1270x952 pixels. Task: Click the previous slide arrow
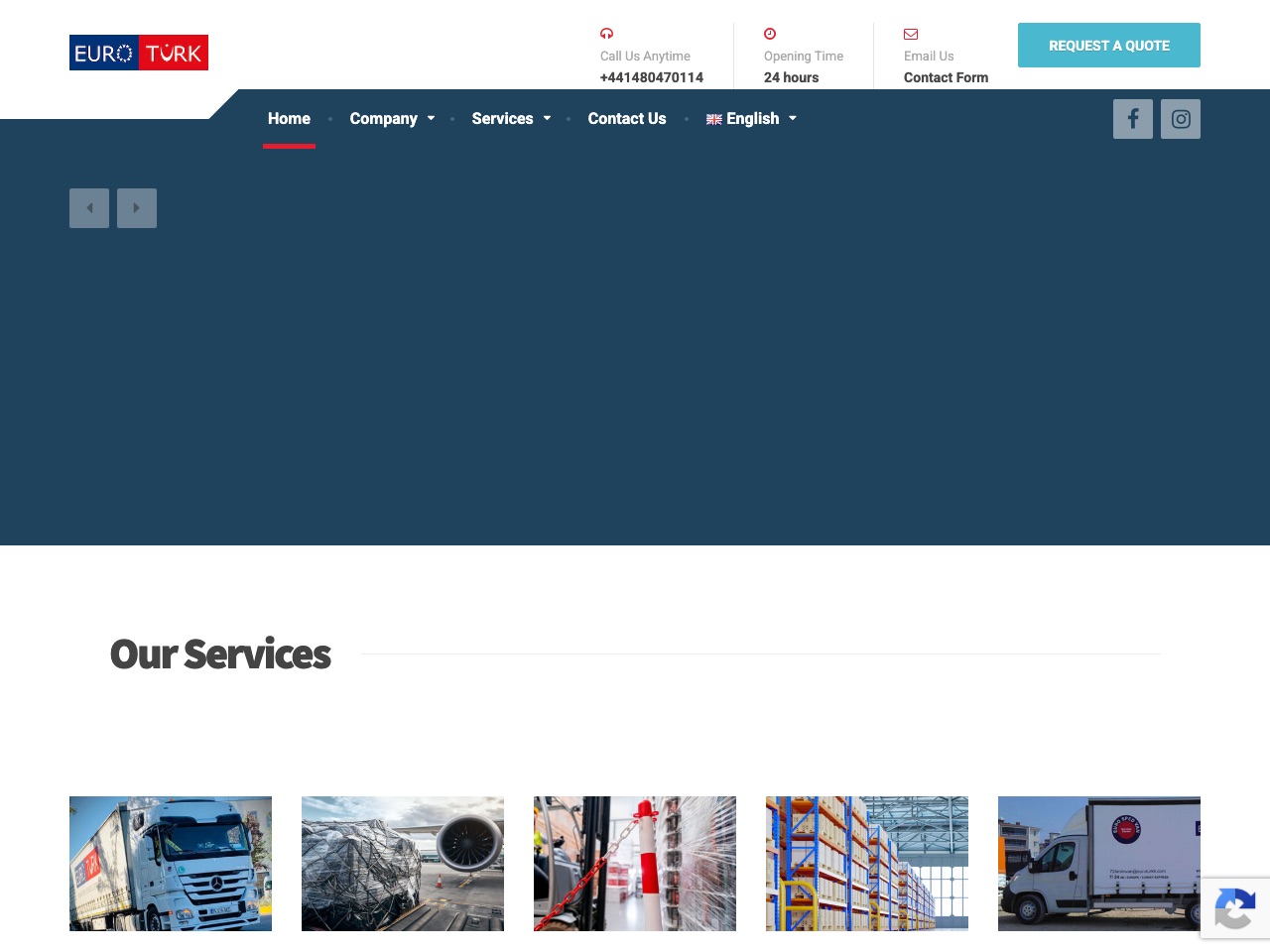pyautogui.click(x=89, y=208)
